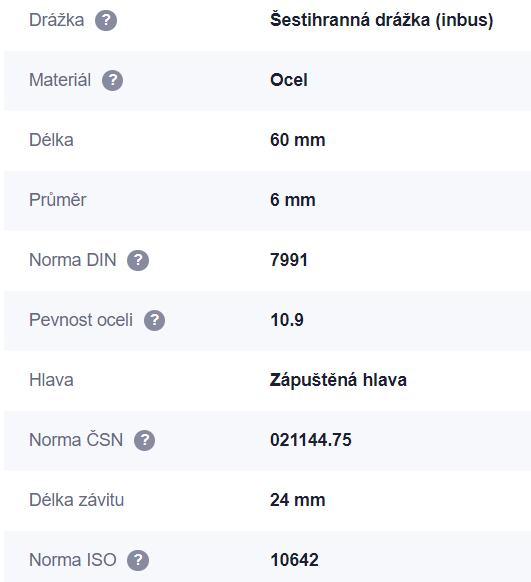
Task: Select the 60 mm length value
Action: (x=298, y=140)
